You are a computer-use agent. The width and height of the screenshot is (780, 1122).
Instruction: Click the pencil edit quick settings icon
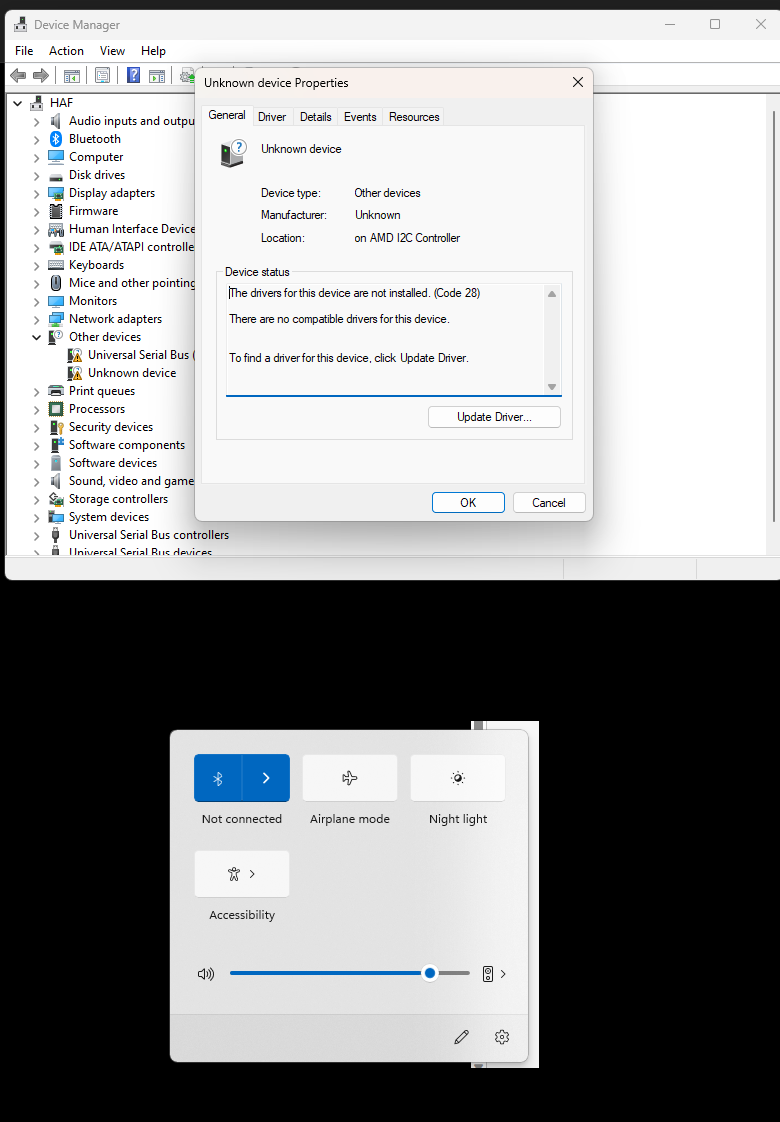click(461, 1037)
